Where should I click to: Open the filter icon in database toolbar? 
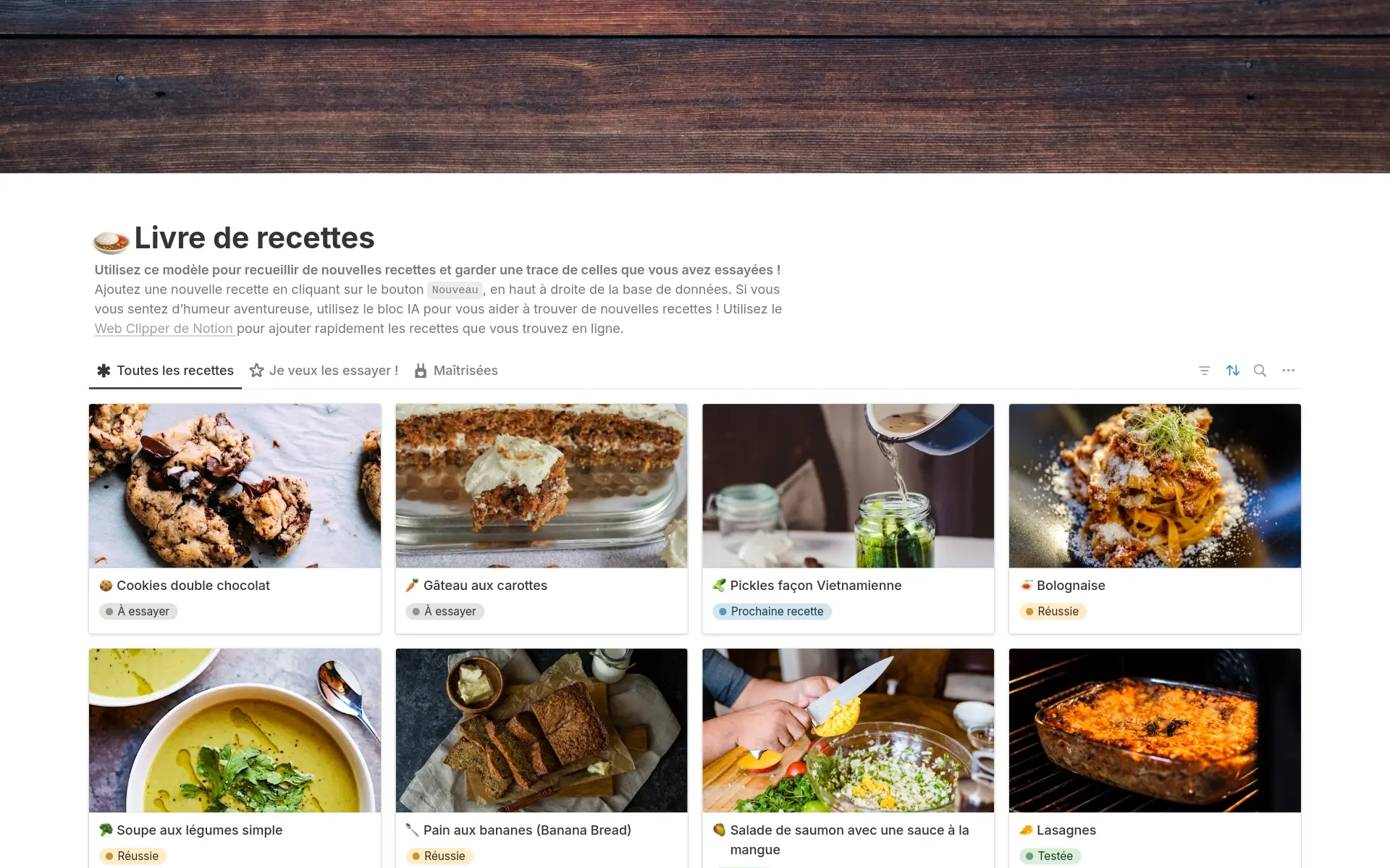point(1204,371)
